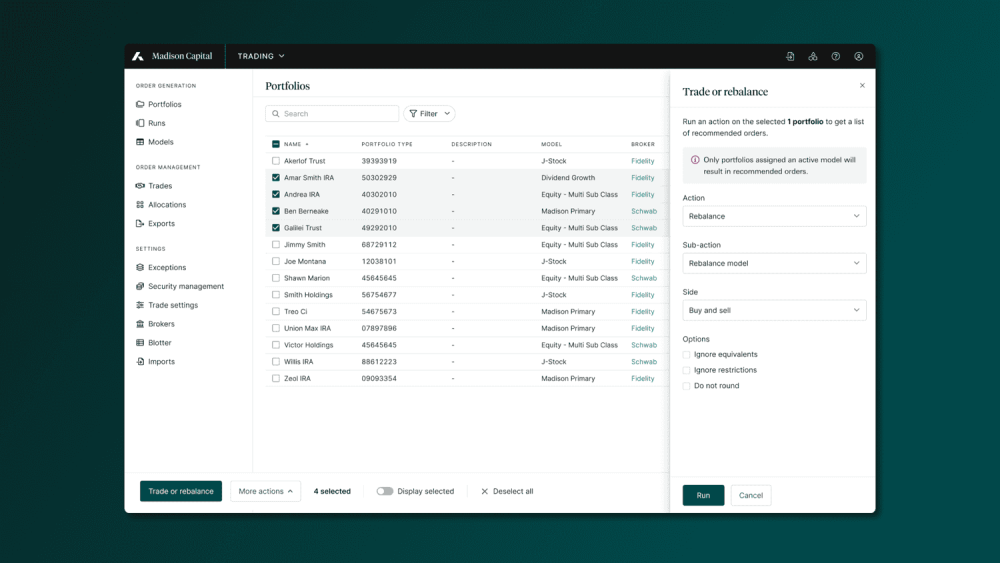Select the Akerlof Trust row checkbox

(276, 161)
